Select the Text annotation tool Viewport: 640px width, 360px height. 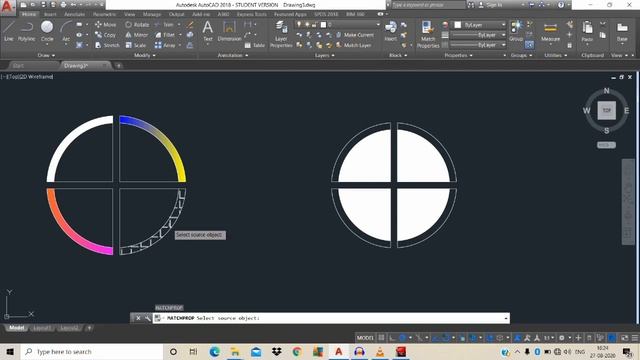[x=208, y=31]
